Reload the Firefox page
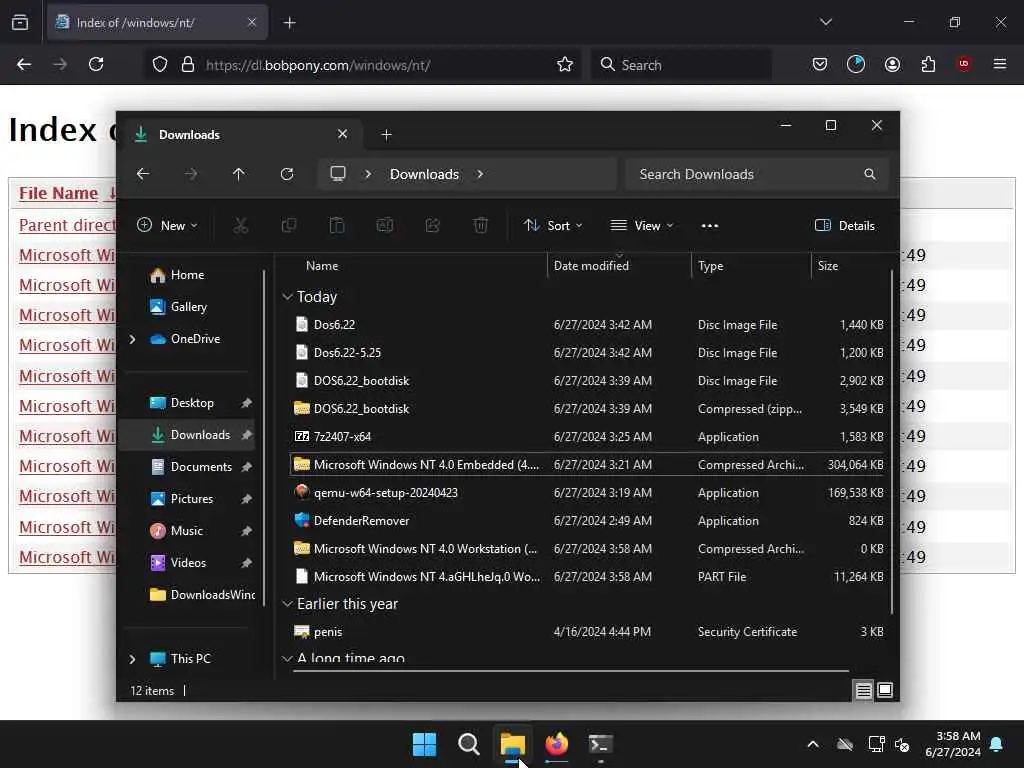Screen dimensions: 1024x768 point(96,64)
